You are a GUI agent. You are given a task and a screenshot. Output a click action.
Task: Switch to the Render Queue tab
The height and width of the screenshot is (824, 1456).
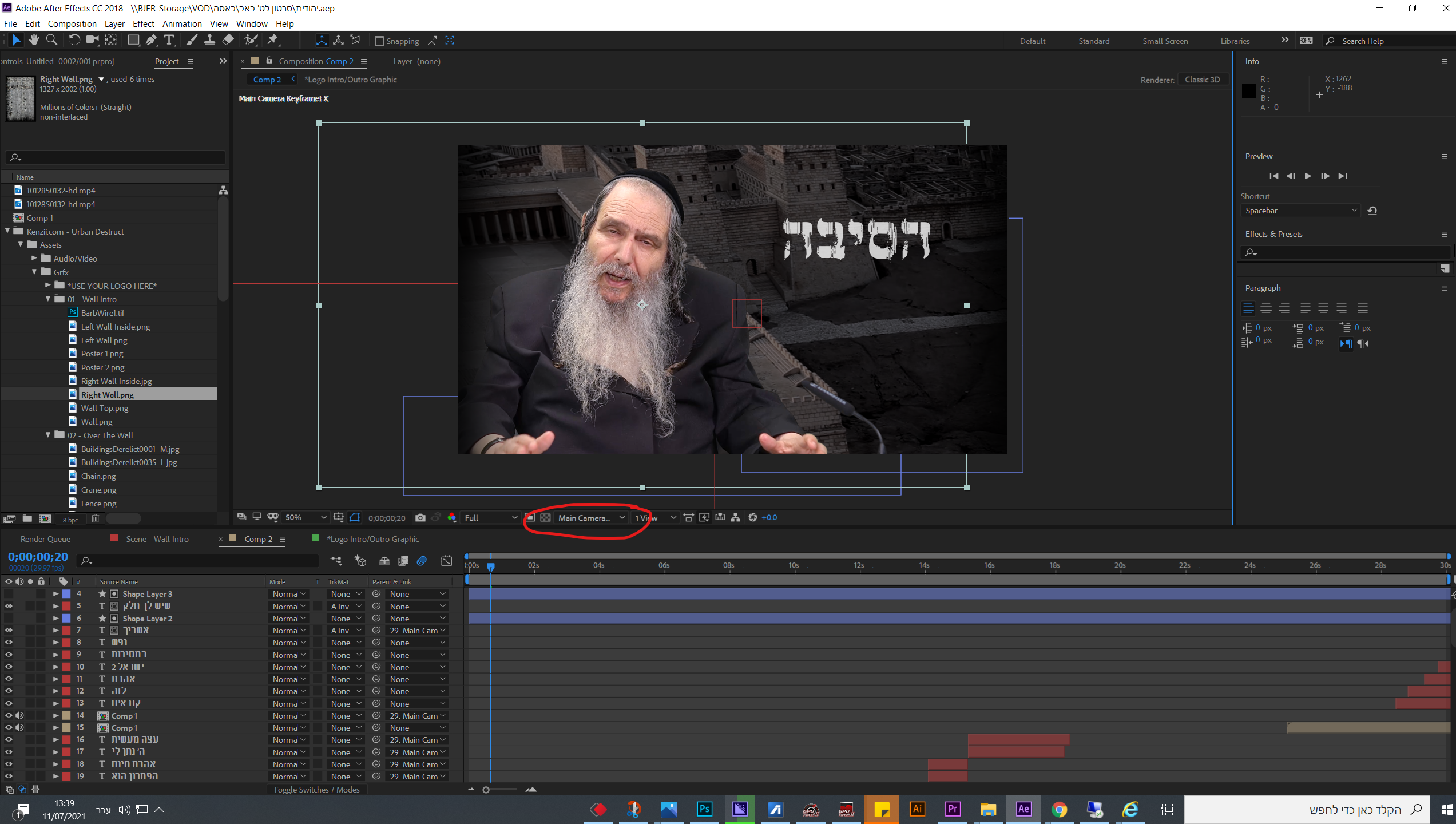point(45,539)
